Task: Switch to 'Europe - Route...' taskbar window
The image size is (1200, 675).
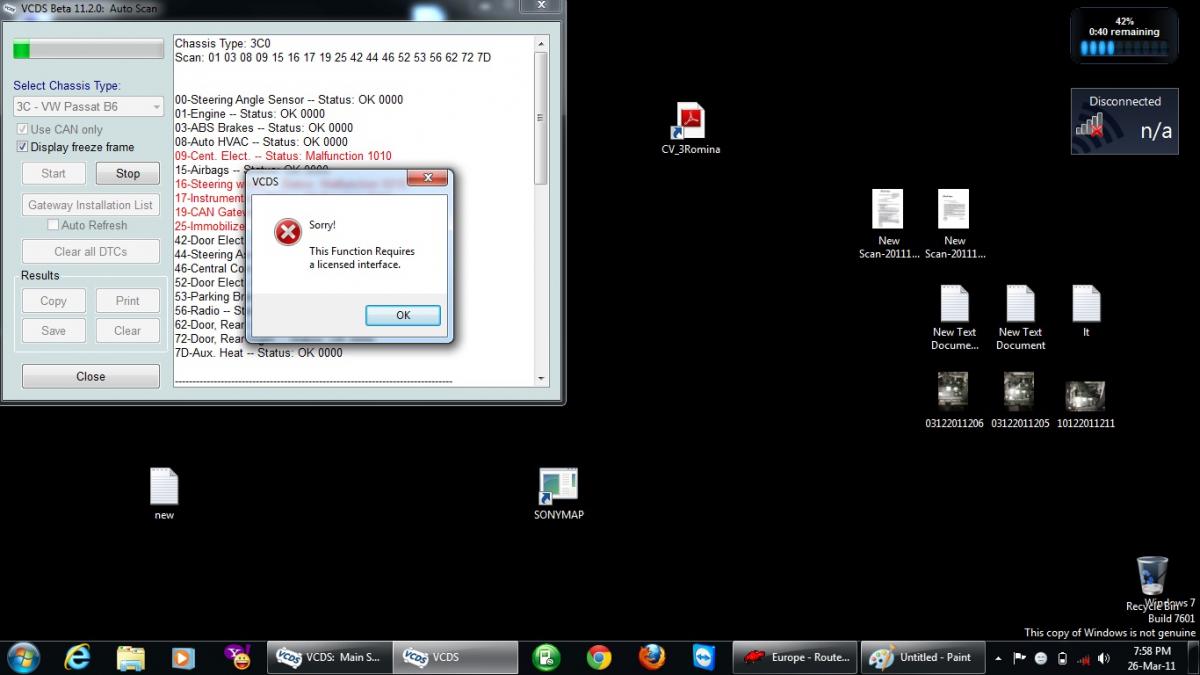Action: point(795,657)
